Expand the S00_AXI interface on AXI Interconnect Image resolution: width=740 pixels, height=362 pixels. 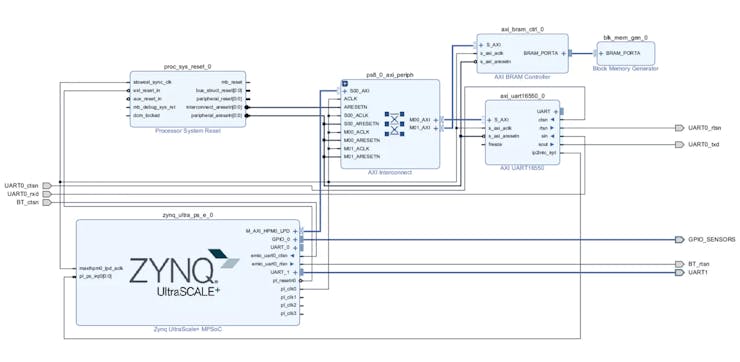click(345, 91)
